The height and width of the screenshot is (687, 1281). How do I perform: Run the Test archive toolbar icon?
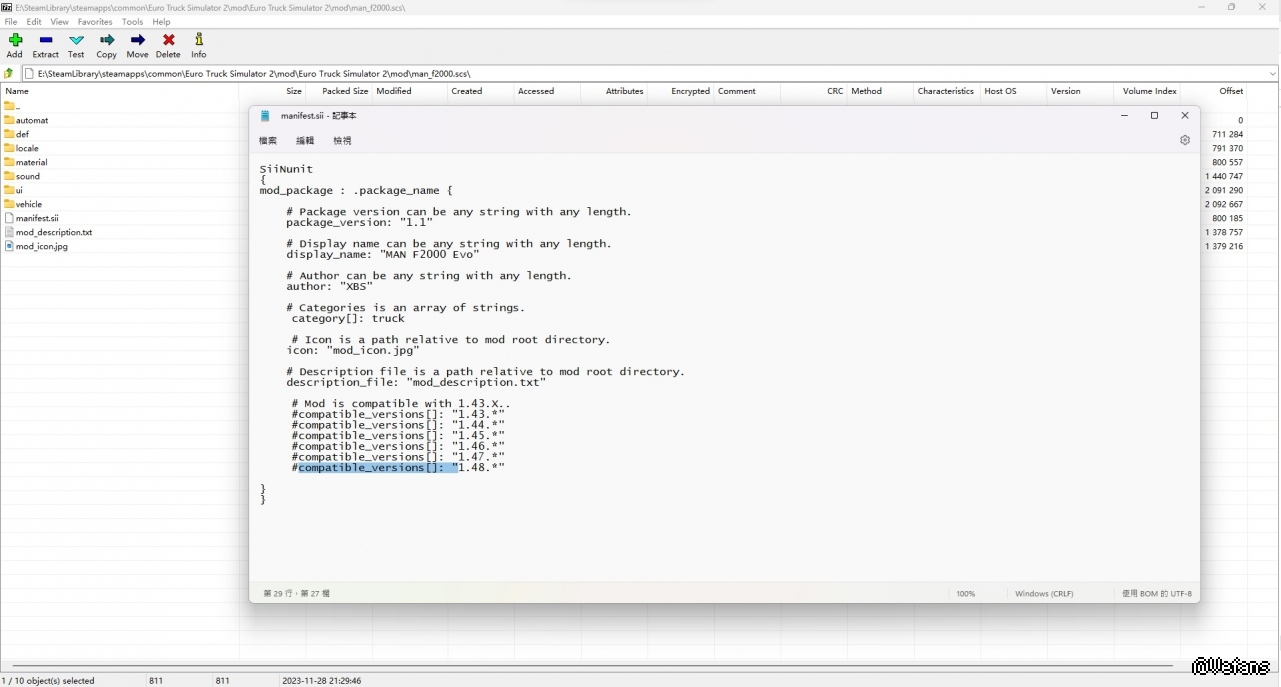[x=76, y=41]
